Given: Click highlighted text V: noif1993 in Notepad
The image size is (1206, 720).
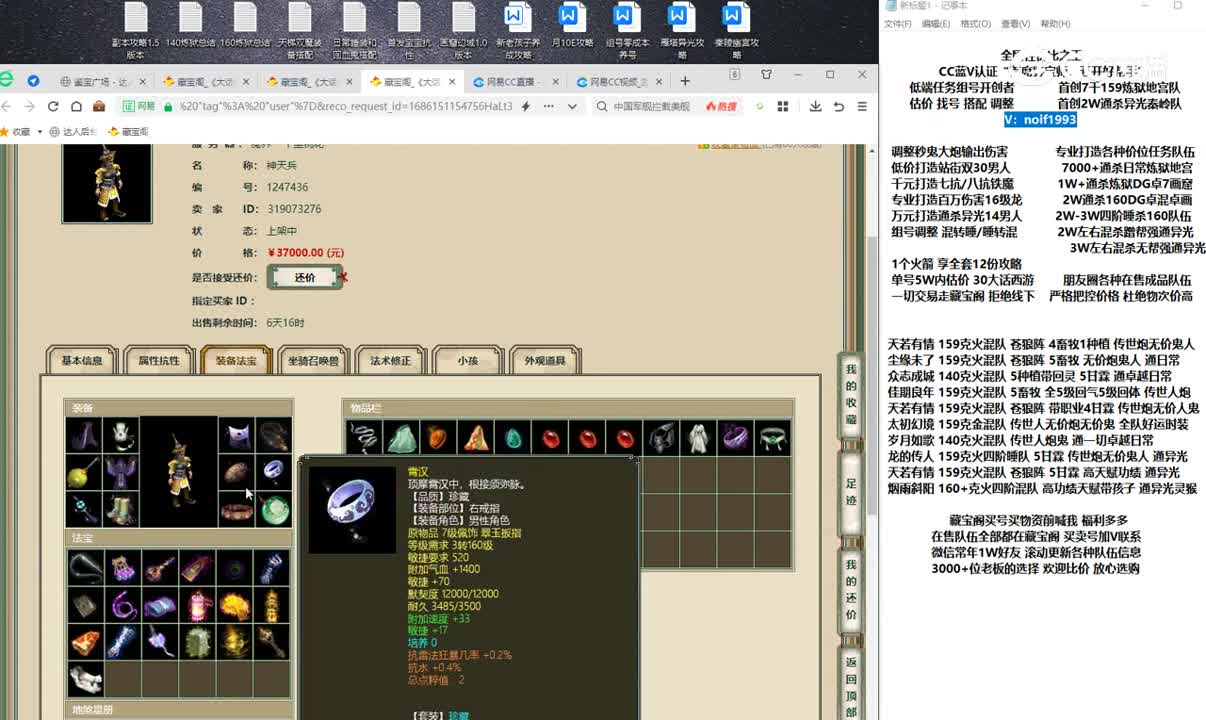Looking at the screenshot, I should 1040,119.
